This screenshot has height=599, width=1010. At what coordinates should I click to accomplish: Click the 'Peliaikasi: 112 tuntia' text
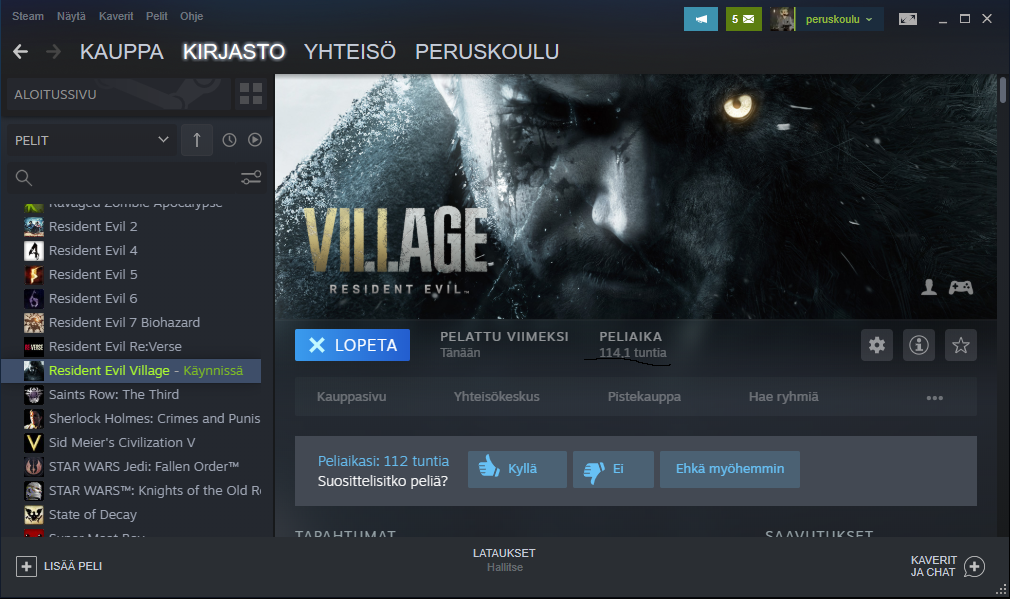pos(383,461)
